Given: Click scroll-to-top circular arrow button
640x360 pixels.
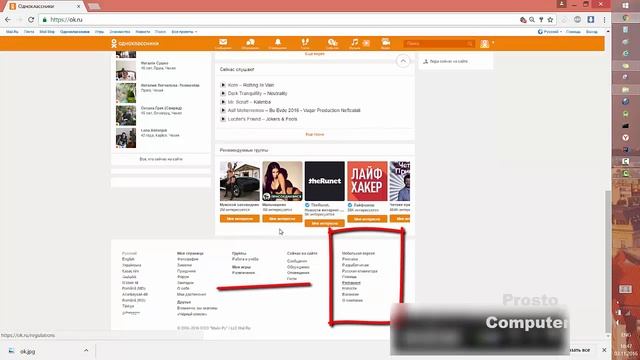Looking at the screenshot, I should (403, 61).
